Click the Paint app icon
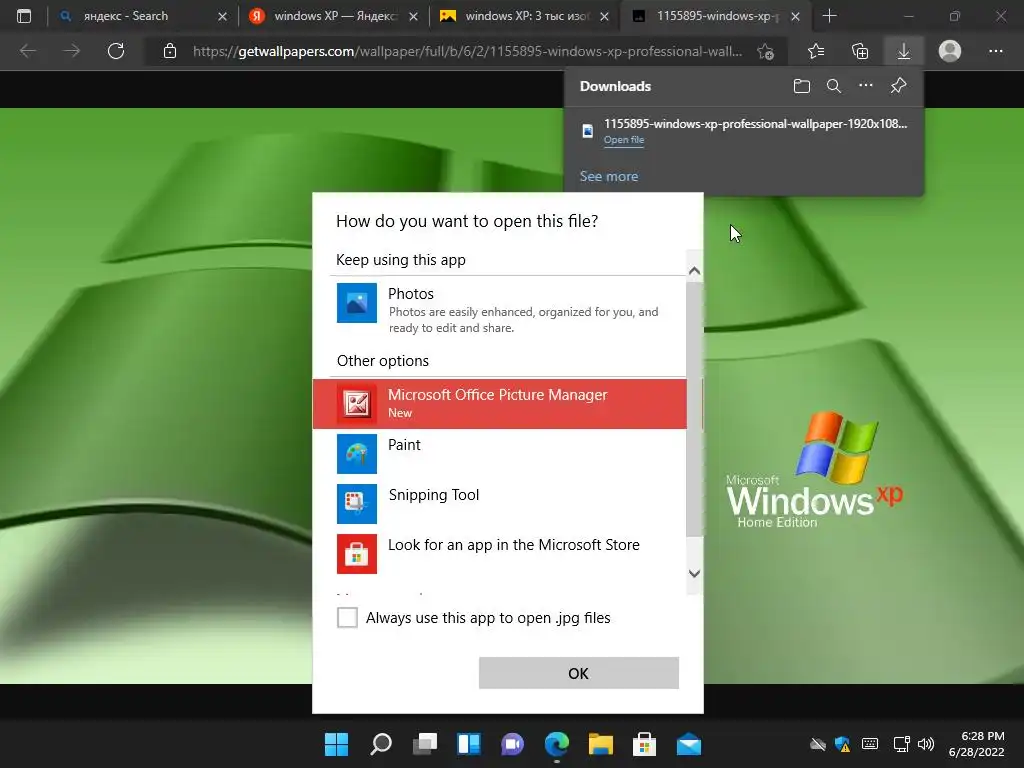The height and width of the screenshot is (768, 1024). [357, 454]
